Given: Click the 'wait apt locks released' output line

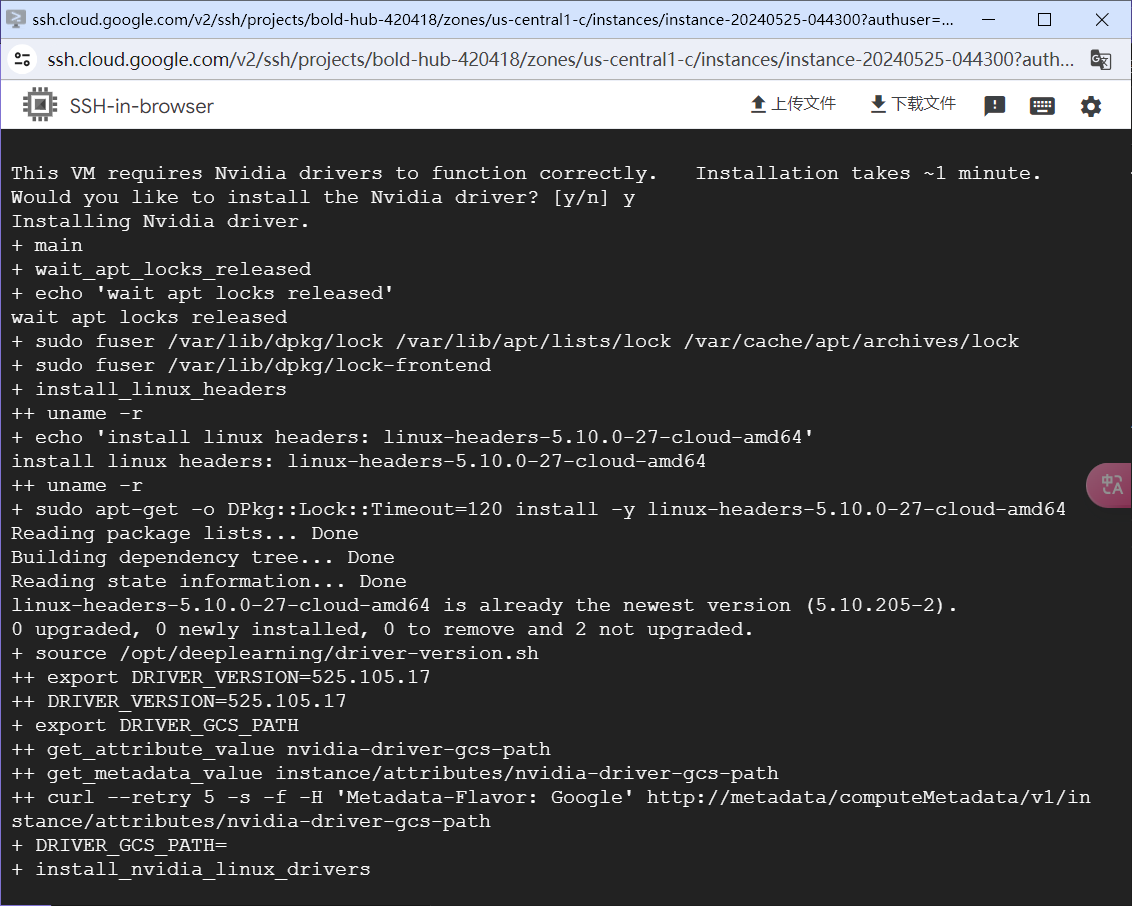Looking at the screenshot, I should pyautogui.click(x=149, y=317).
